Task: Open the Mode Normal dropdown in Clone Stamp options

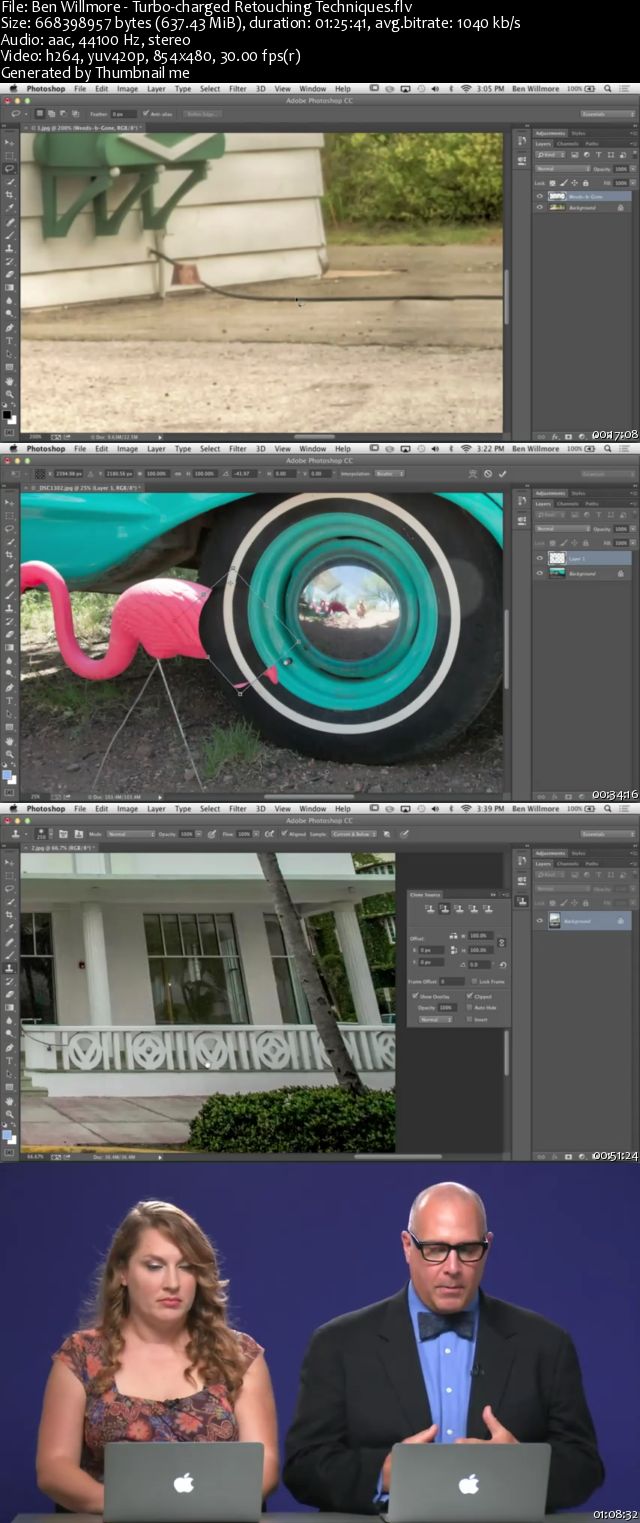Action: point(131,834)
